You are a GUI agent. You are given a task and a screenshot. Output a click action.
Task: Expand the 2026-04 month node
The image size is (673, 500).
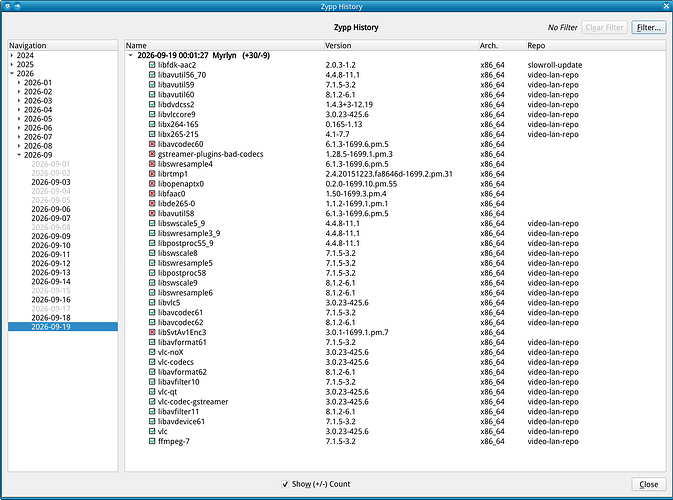pos(19,109)
